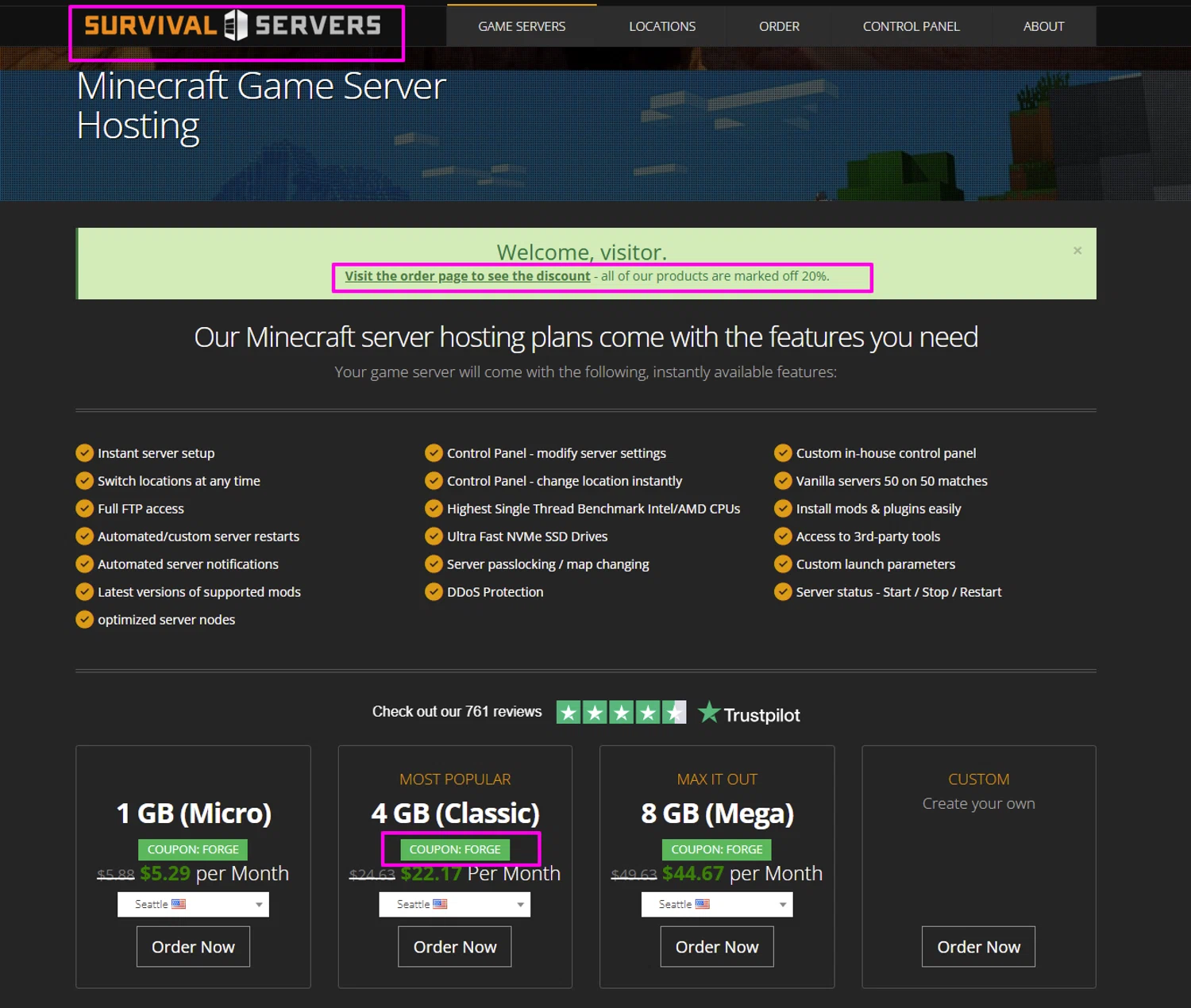Click the crossed-out $49.63 price
Viewport: 1191px width, 1008px height.
click(634, 875)
